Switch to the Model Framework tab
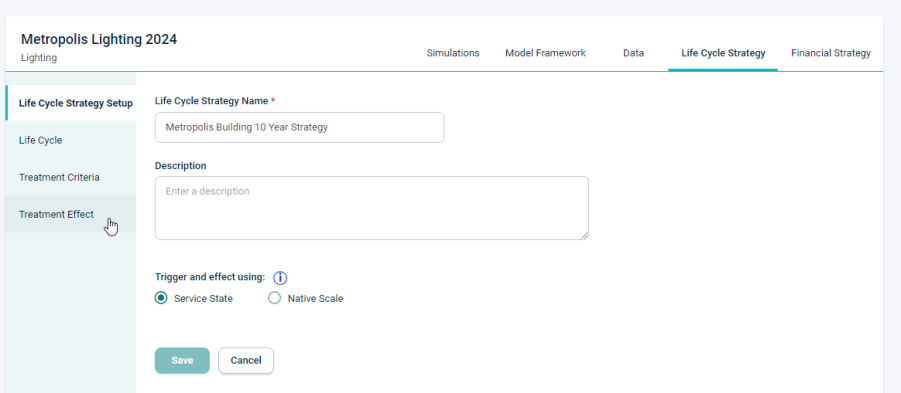This screenshot has height=393, width=901. coord(545,53)
